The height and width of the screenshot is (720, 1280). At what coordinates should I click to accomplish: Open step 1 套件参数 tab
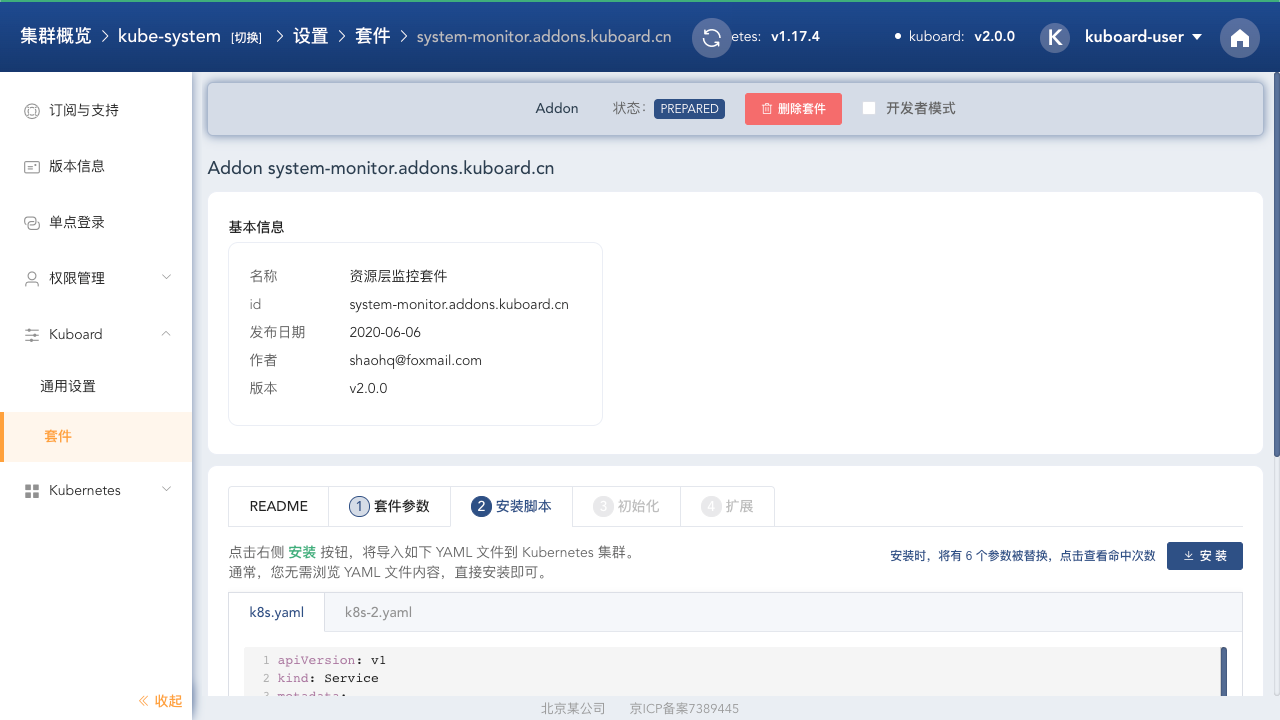coord(389,507)
